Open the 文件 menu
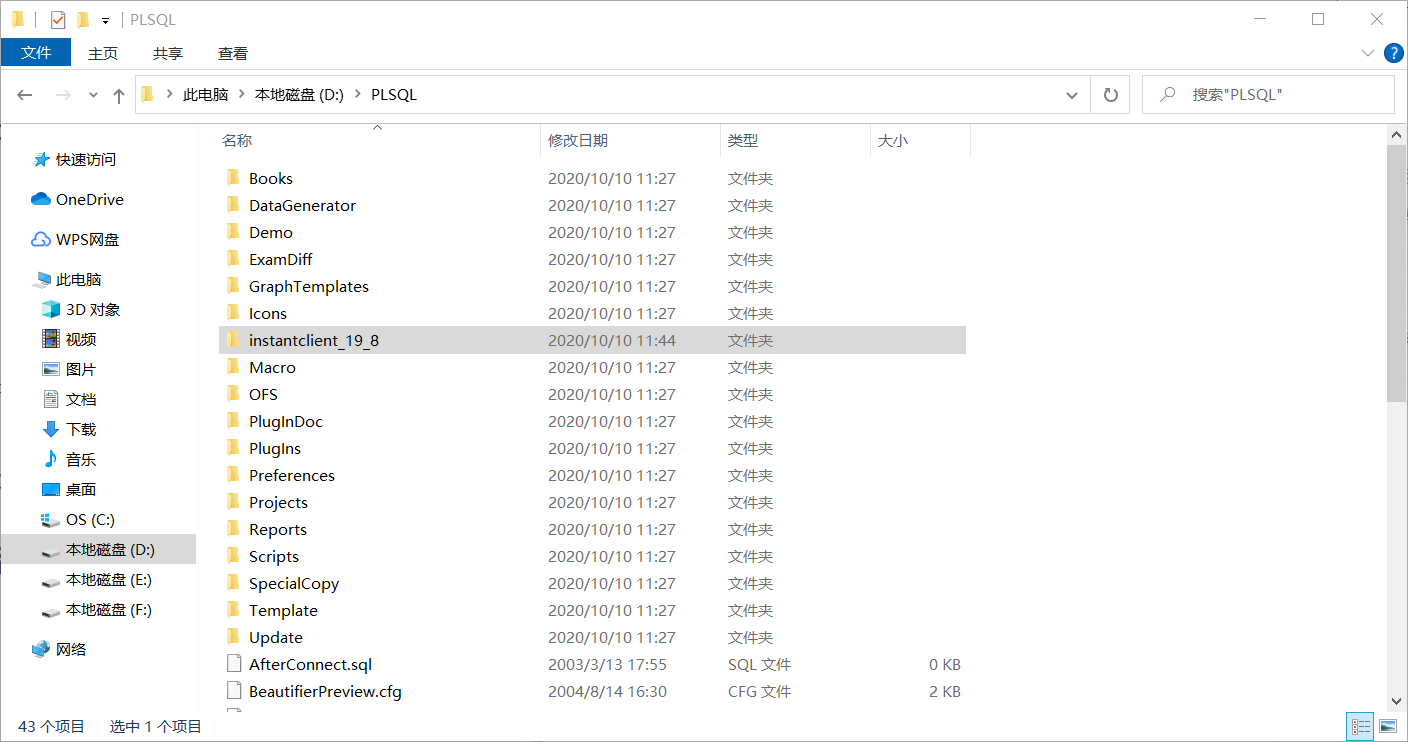Image resolution: width=1408 pixels, height=742 pixels. (x=36, y=53)
